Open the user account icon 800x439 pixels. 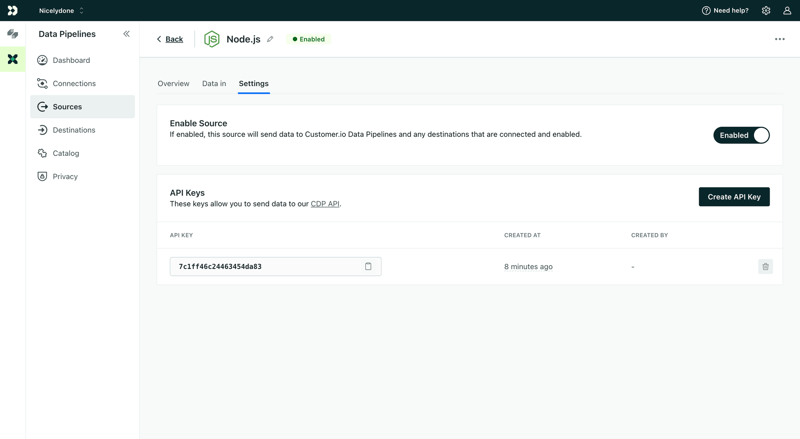pos(787,10)
